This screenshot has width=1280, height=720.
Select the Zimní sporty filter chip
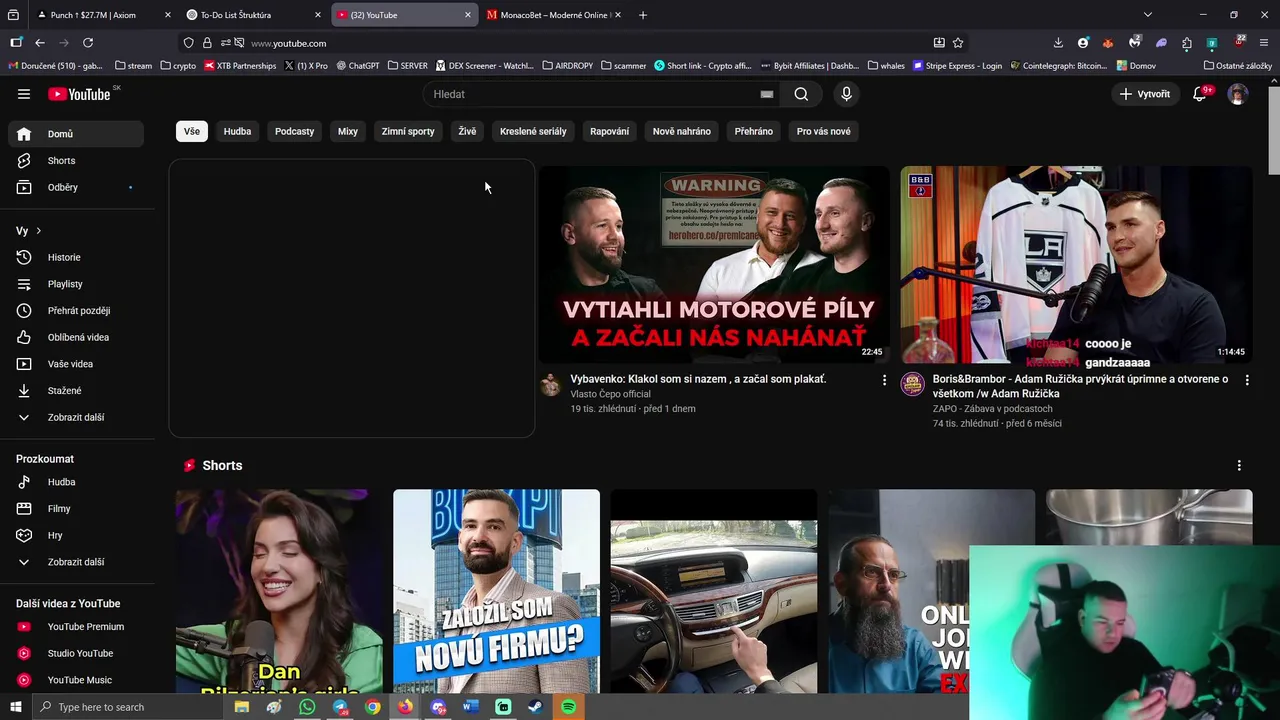(x=408, y=131)
